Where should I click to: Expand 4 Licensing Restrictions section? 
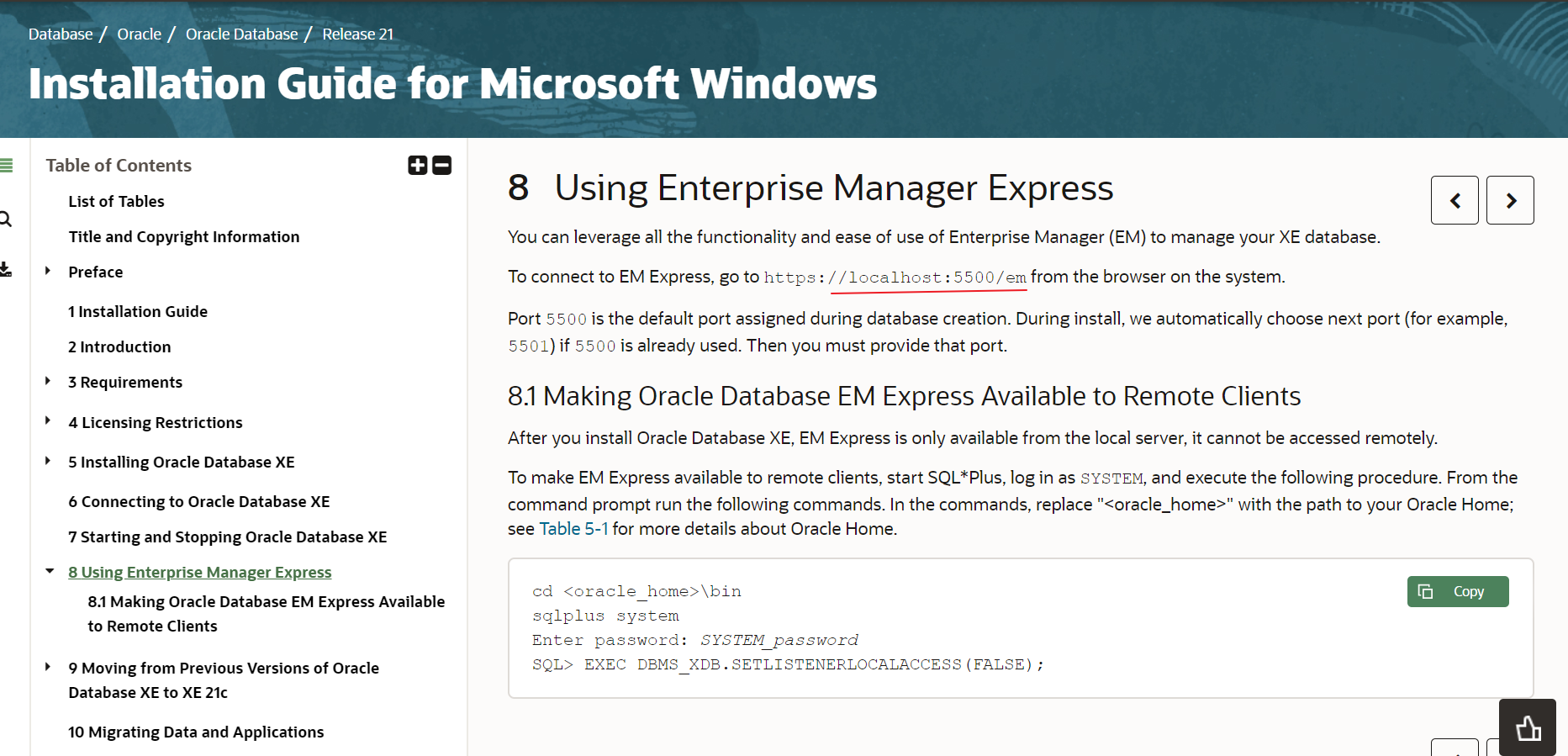tap(48, 420)
